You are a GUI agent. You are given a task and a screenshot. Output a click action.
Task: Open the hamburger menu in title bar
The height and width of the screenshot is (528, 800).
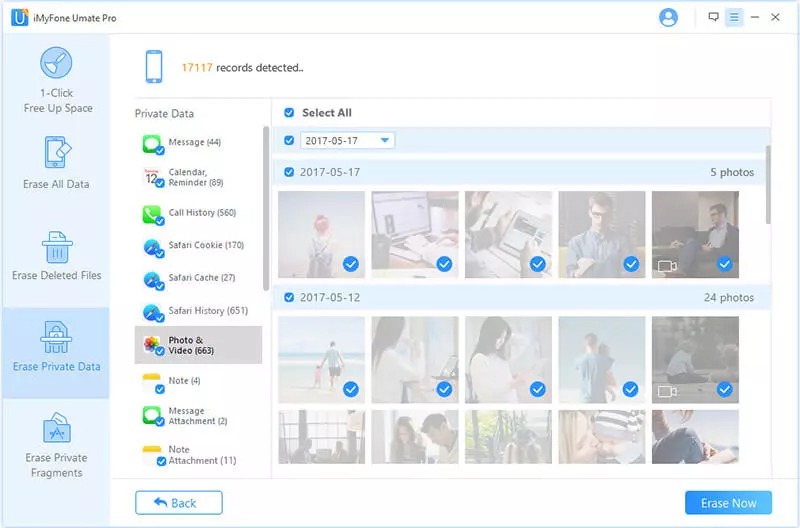[x=734, y=17]
